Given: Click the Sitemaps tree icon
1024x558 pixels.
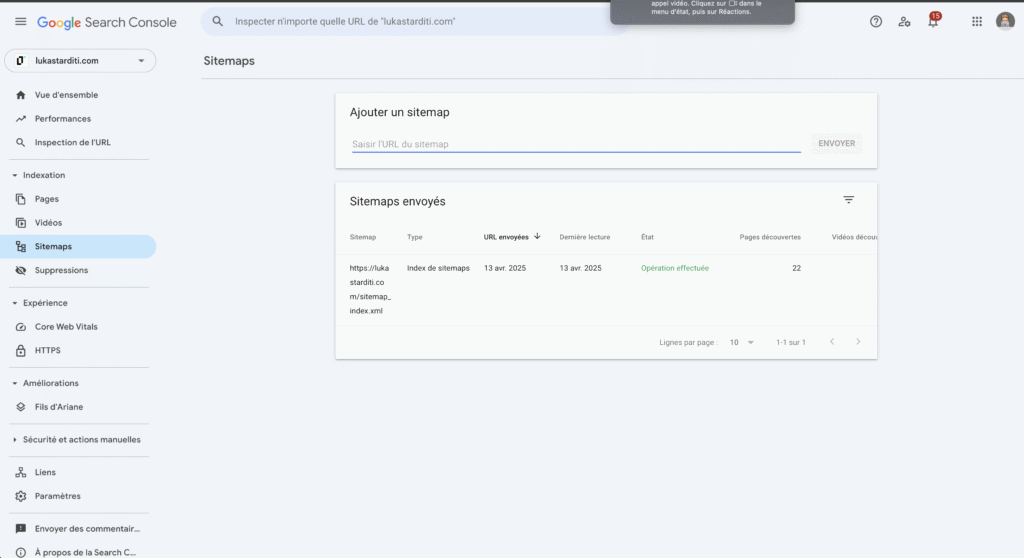Looking at the screenshot, I should tap(21, 246).
